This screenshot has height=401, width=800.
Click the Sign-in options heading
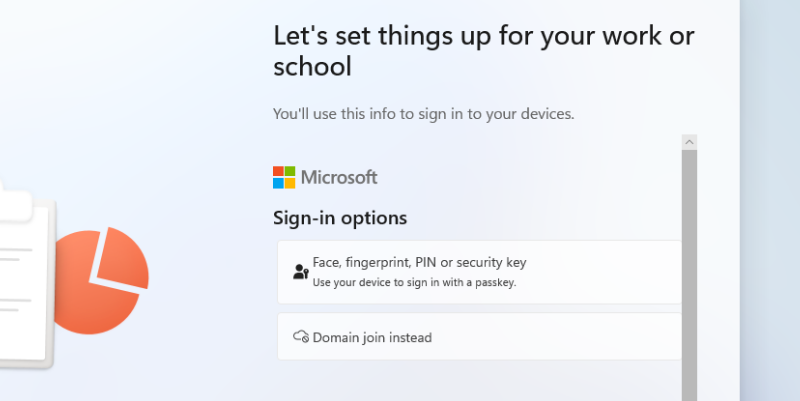click(340, 217)
